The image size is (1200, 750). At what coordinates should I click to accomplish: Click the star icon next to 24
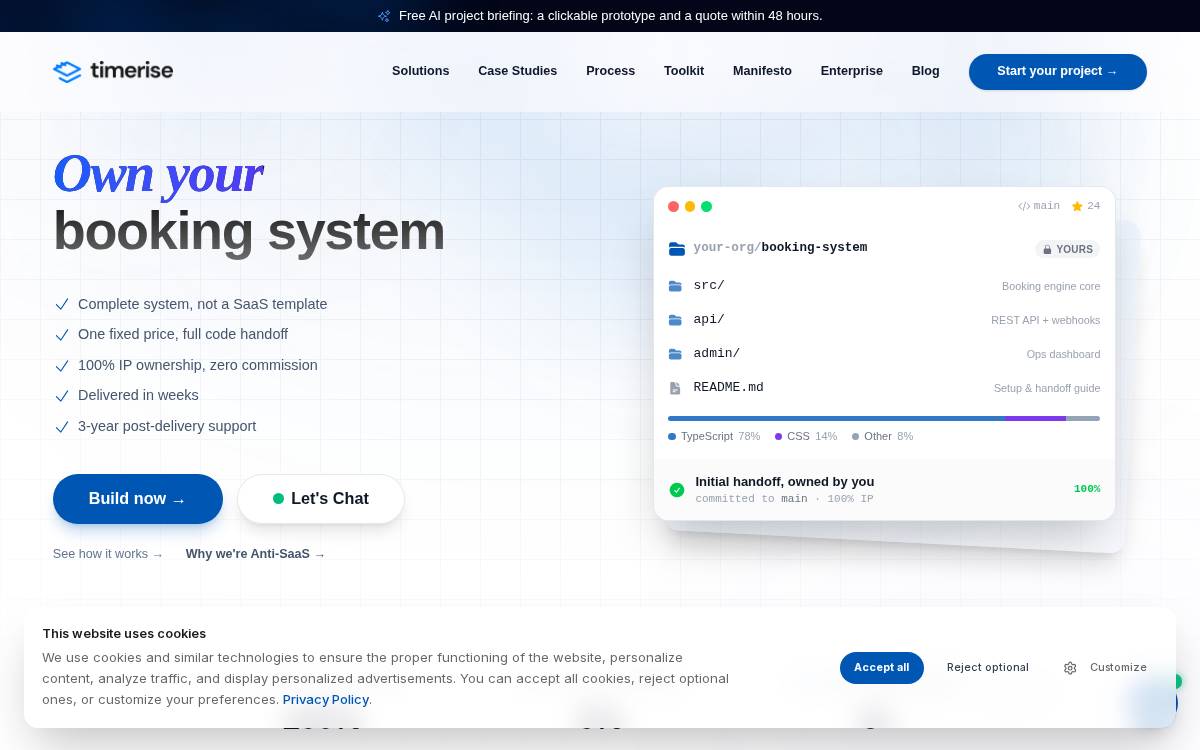(1077, 206)
